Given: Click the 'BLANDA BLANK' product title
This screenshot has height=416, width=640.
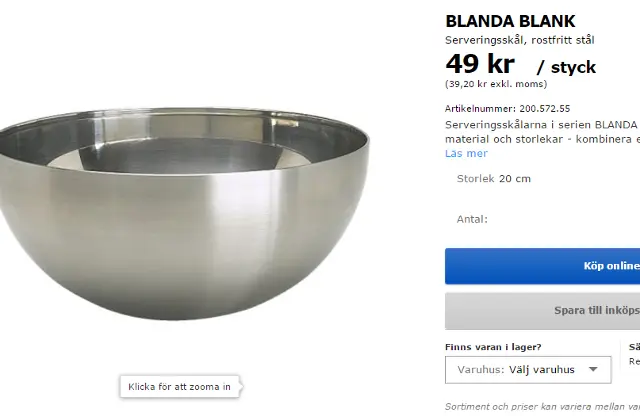Looking at the screenshot, I should (510, 21).
